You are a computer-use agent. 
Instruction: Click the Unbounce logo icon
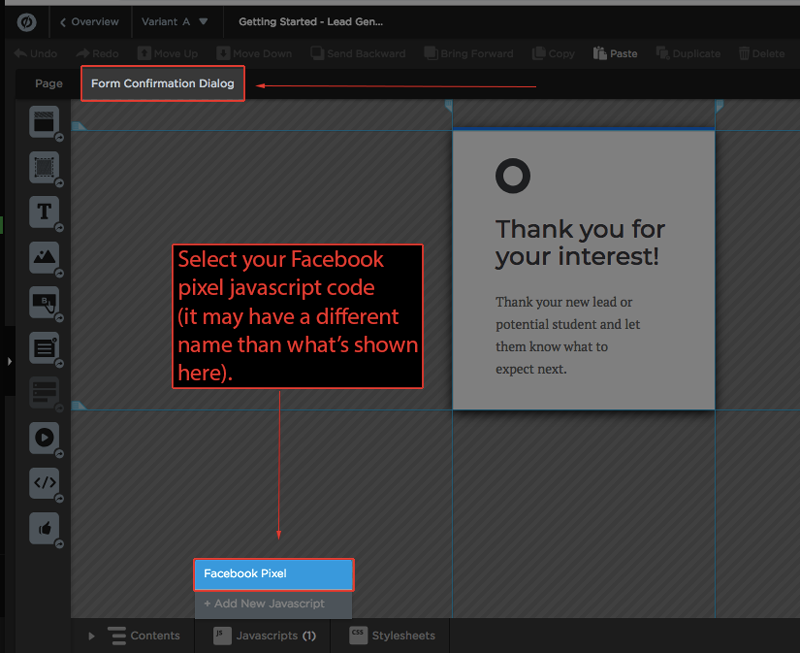point(27,22)
